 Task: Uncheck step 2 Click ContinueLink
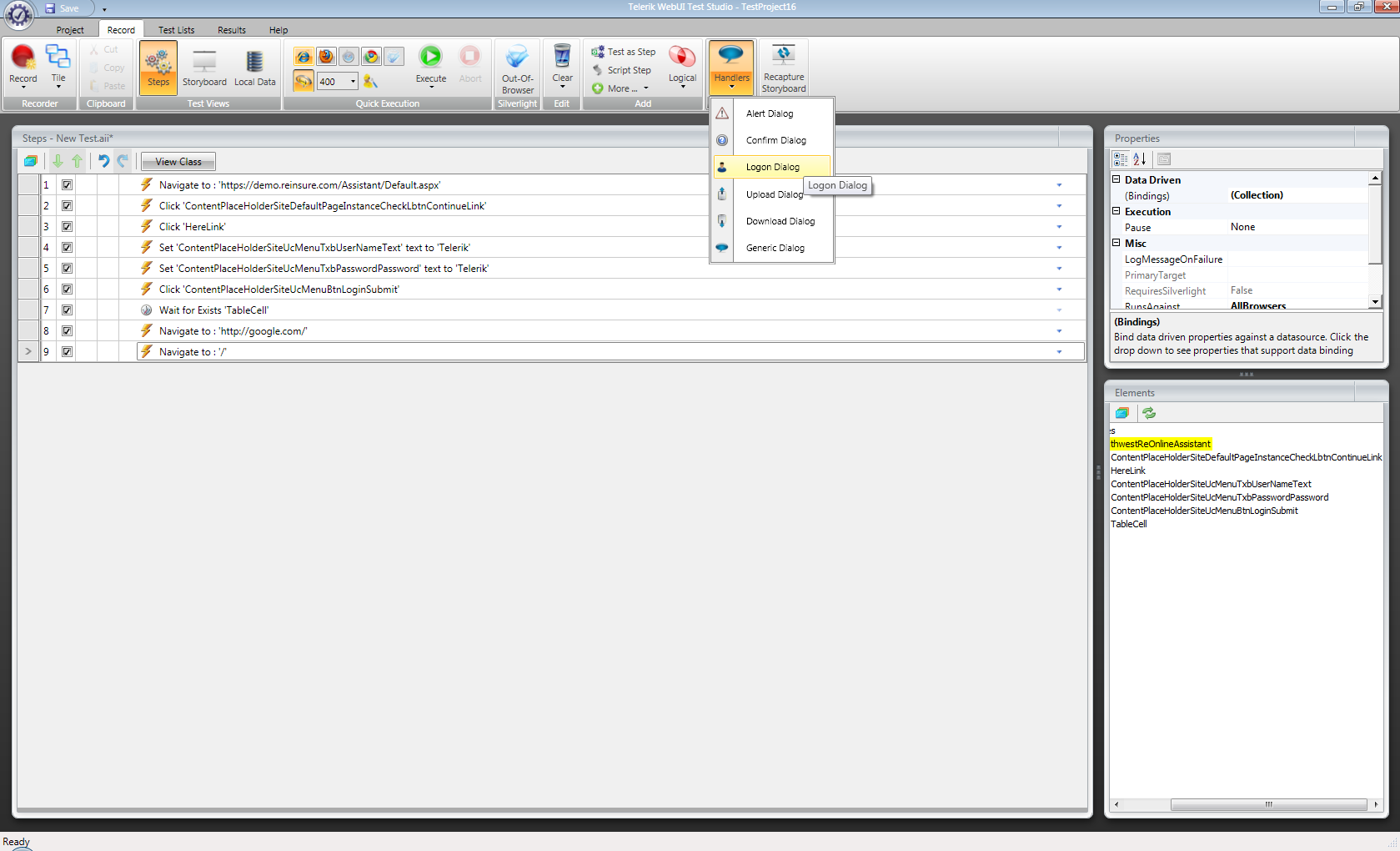[67, 206]
